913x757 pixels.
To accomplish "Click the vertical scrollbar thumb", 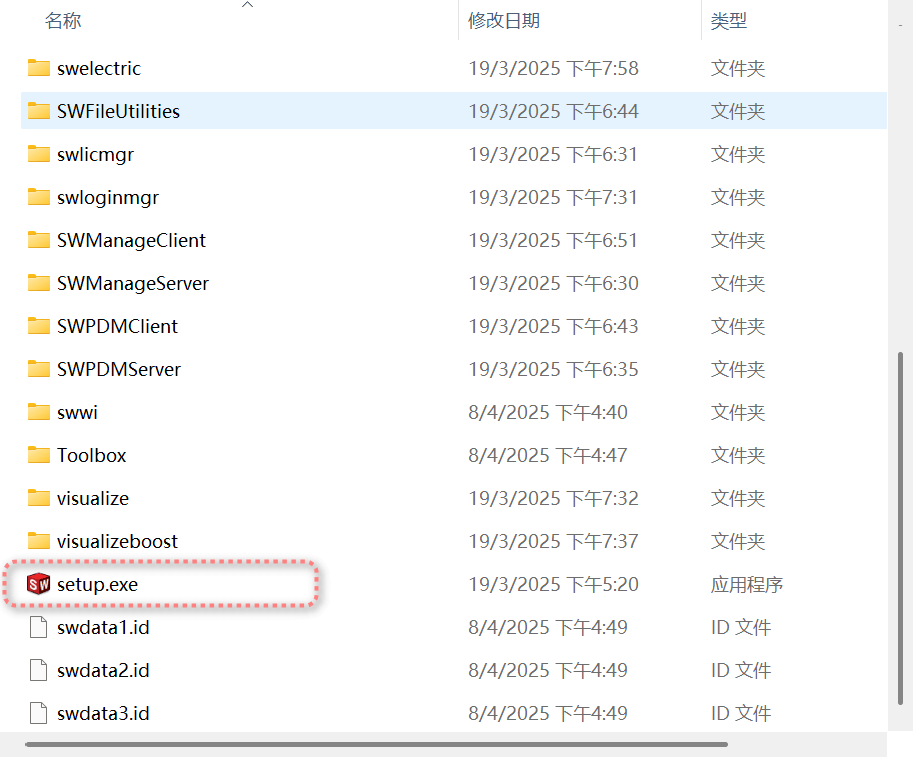I will [901, 528].
